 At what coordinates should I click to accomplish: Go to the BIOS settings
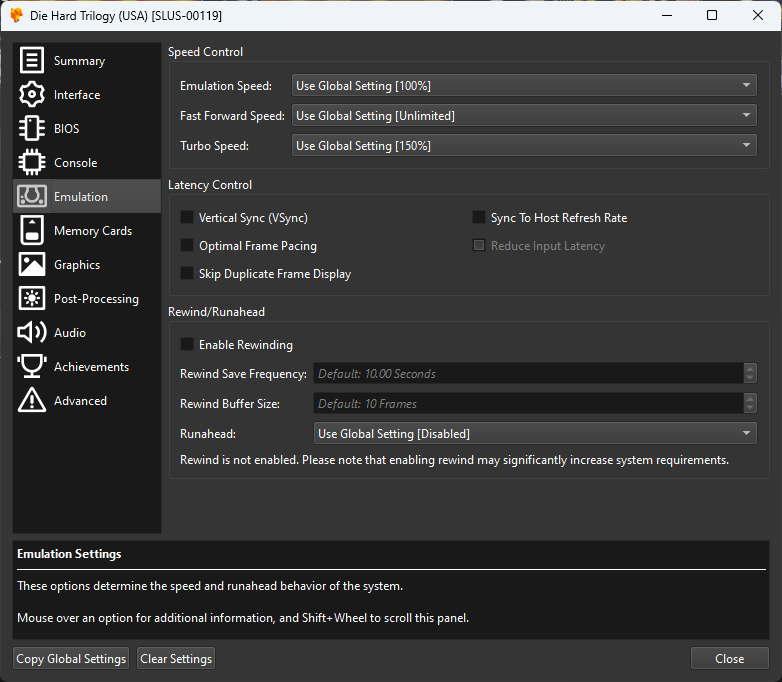(87, 129)
